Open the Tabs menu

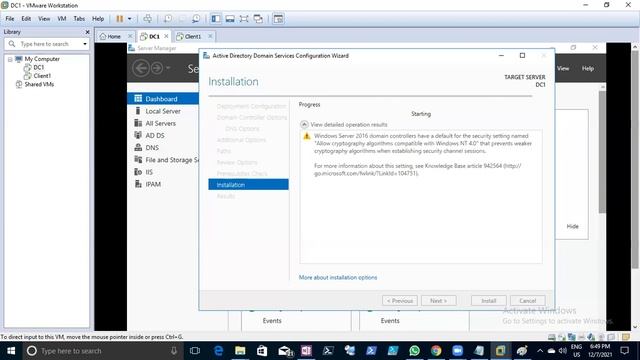pyautogui.click(x=79, y=19)
